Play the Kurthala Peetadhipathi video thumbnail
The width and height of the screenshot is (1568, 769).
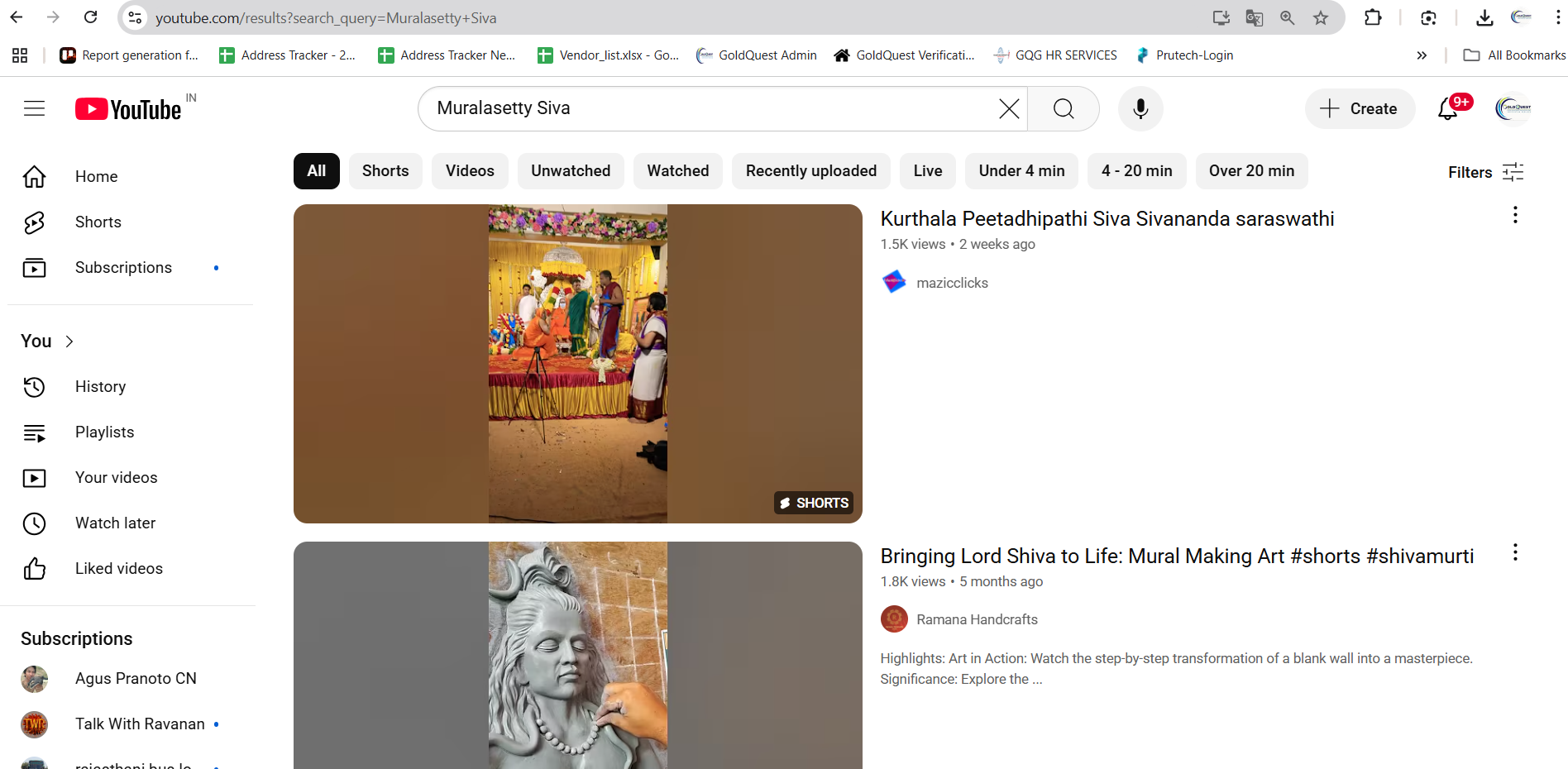pos(577,364)
